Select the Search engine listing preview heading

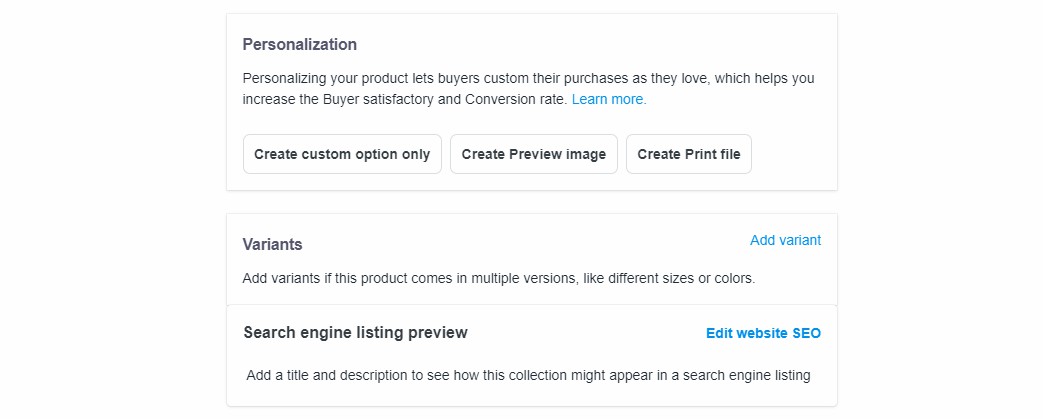coord(355,332)
